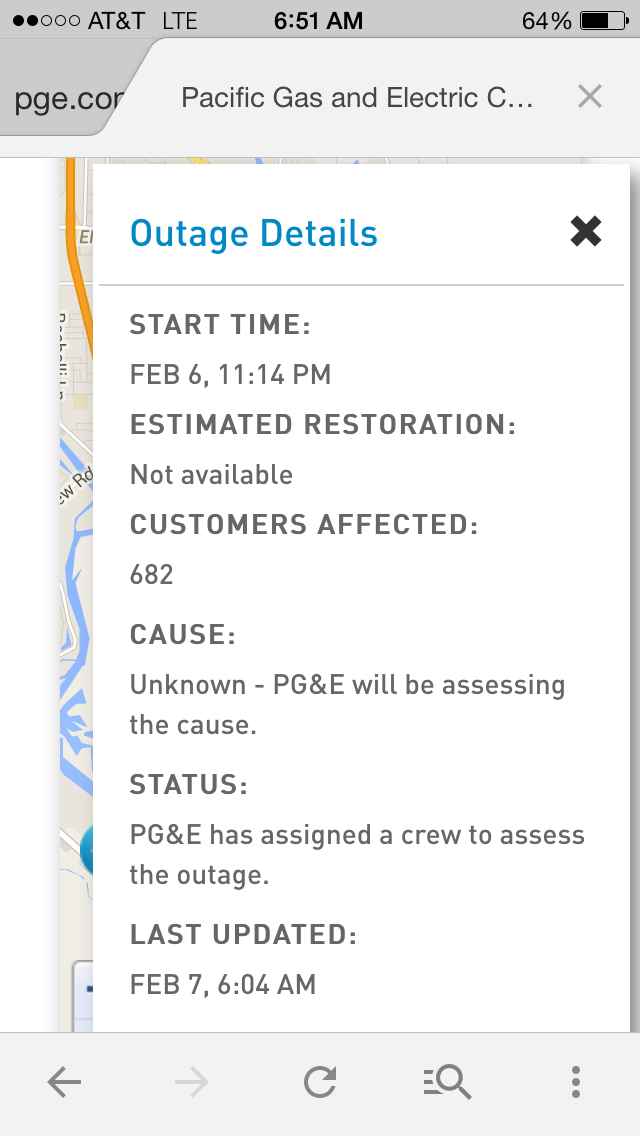The width and height of the screenshot is (640, 1136).
Task: Tap the Outage Details heading
Action: [x=254, y=233]
